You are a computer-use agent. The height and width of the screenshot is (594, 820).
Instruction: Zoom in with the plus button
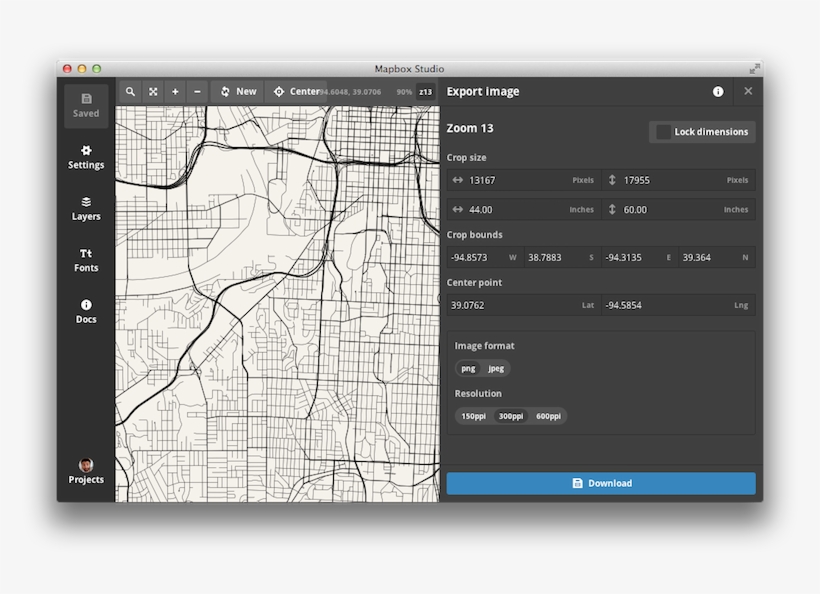175,91
